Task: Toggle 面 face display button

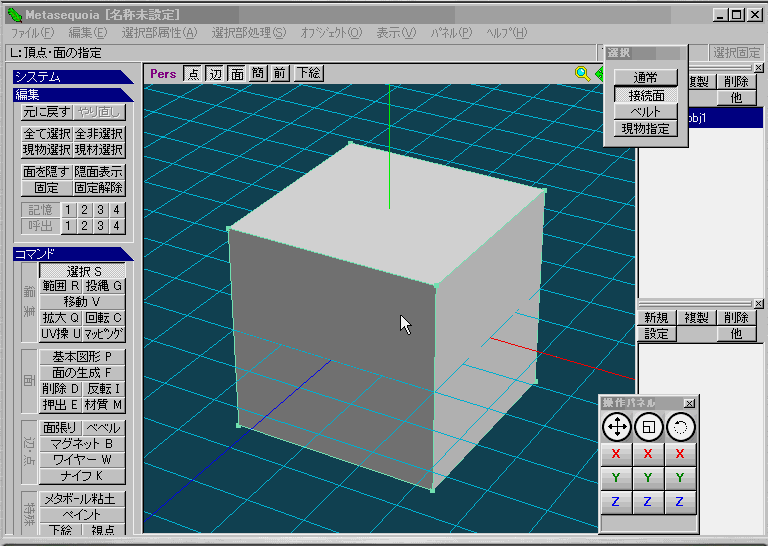Action: tap(237, 74)
